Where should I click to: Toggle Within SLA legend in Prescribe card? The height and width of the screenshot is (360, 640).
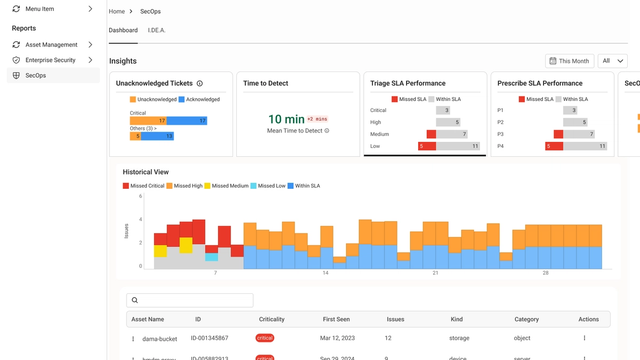point(571,99)
